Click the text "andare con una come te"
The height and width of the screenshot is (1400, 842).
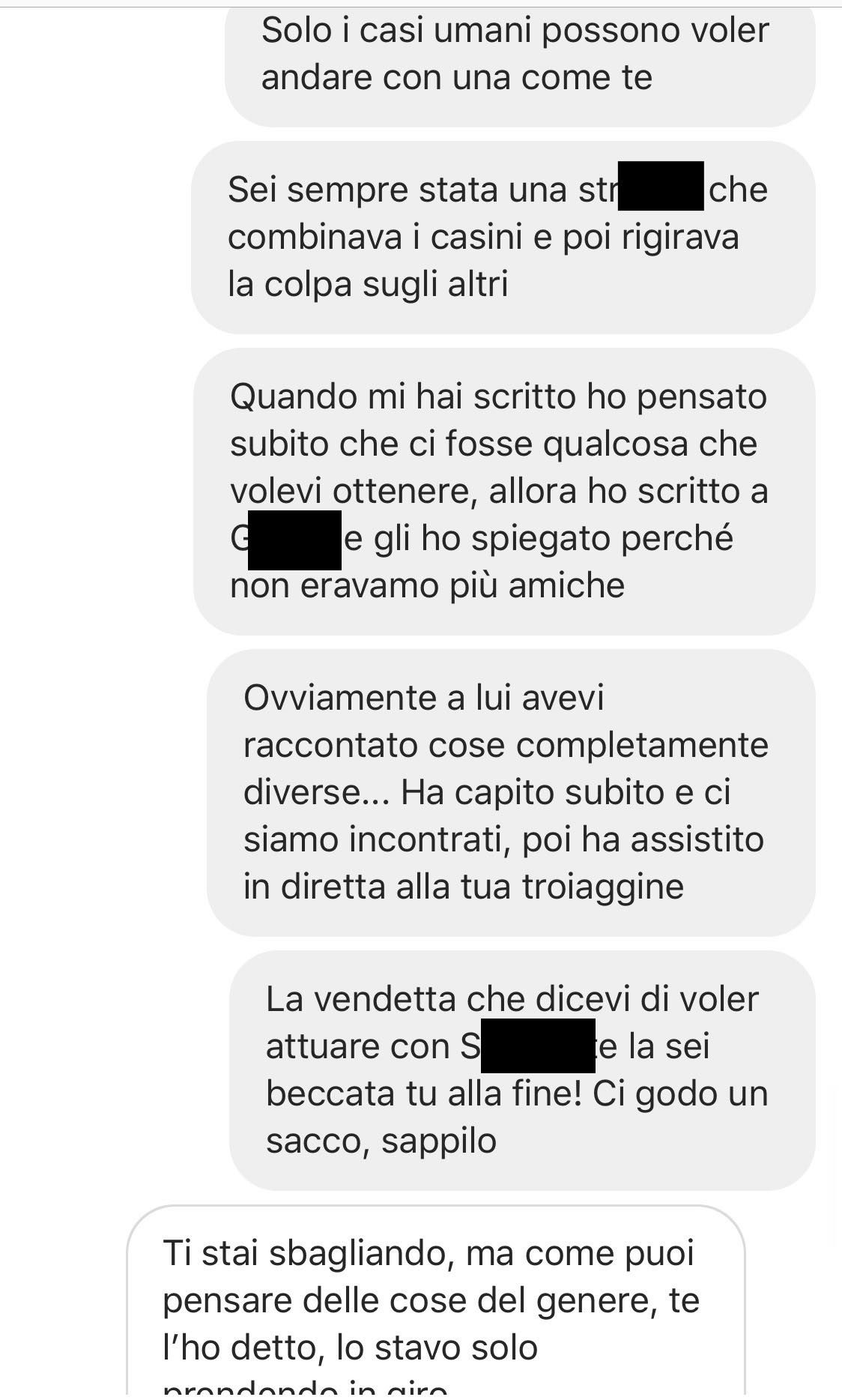[457, 78]
